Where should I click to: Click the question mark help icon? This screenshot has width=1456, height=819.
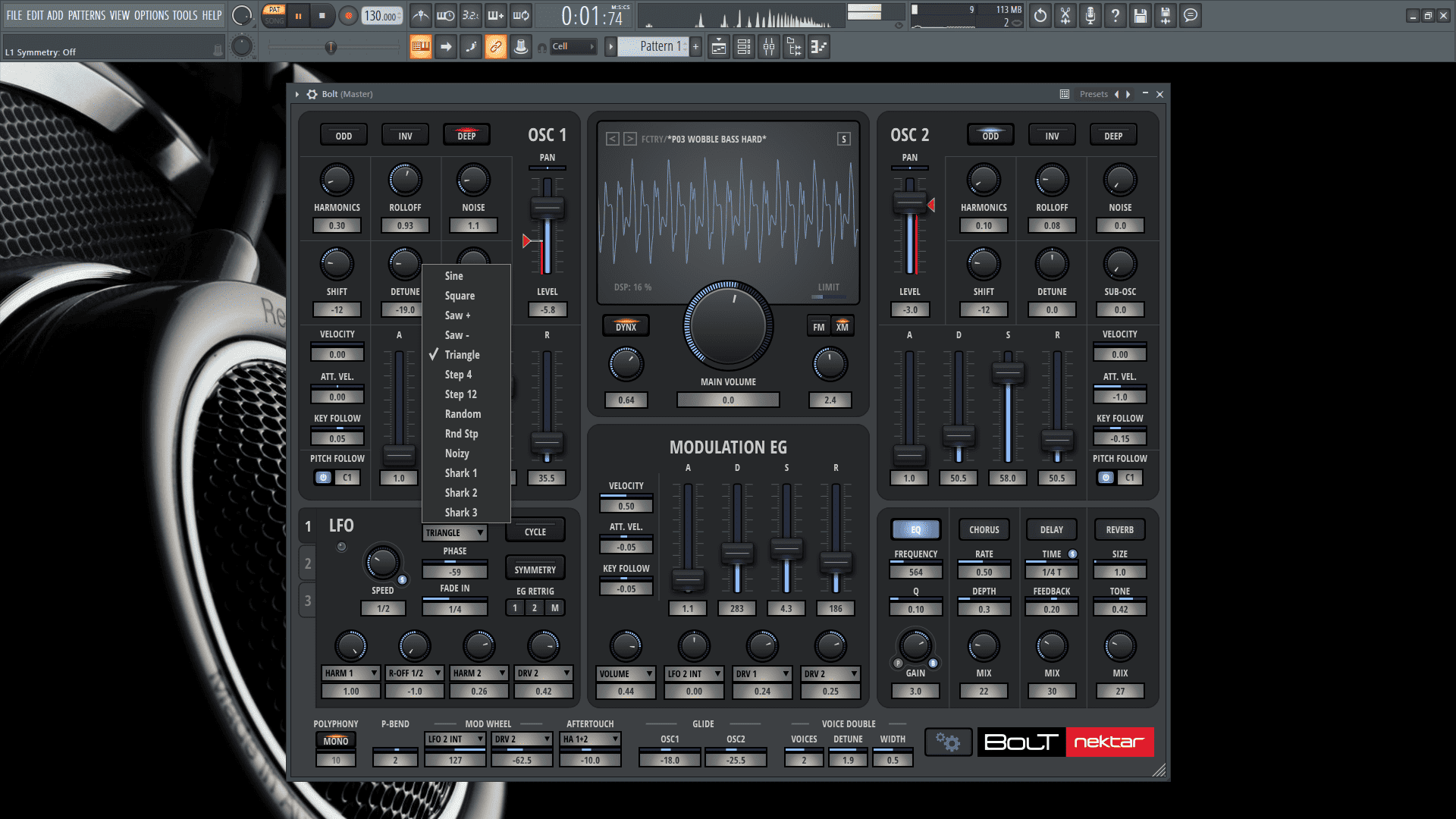coord(1116,15)
